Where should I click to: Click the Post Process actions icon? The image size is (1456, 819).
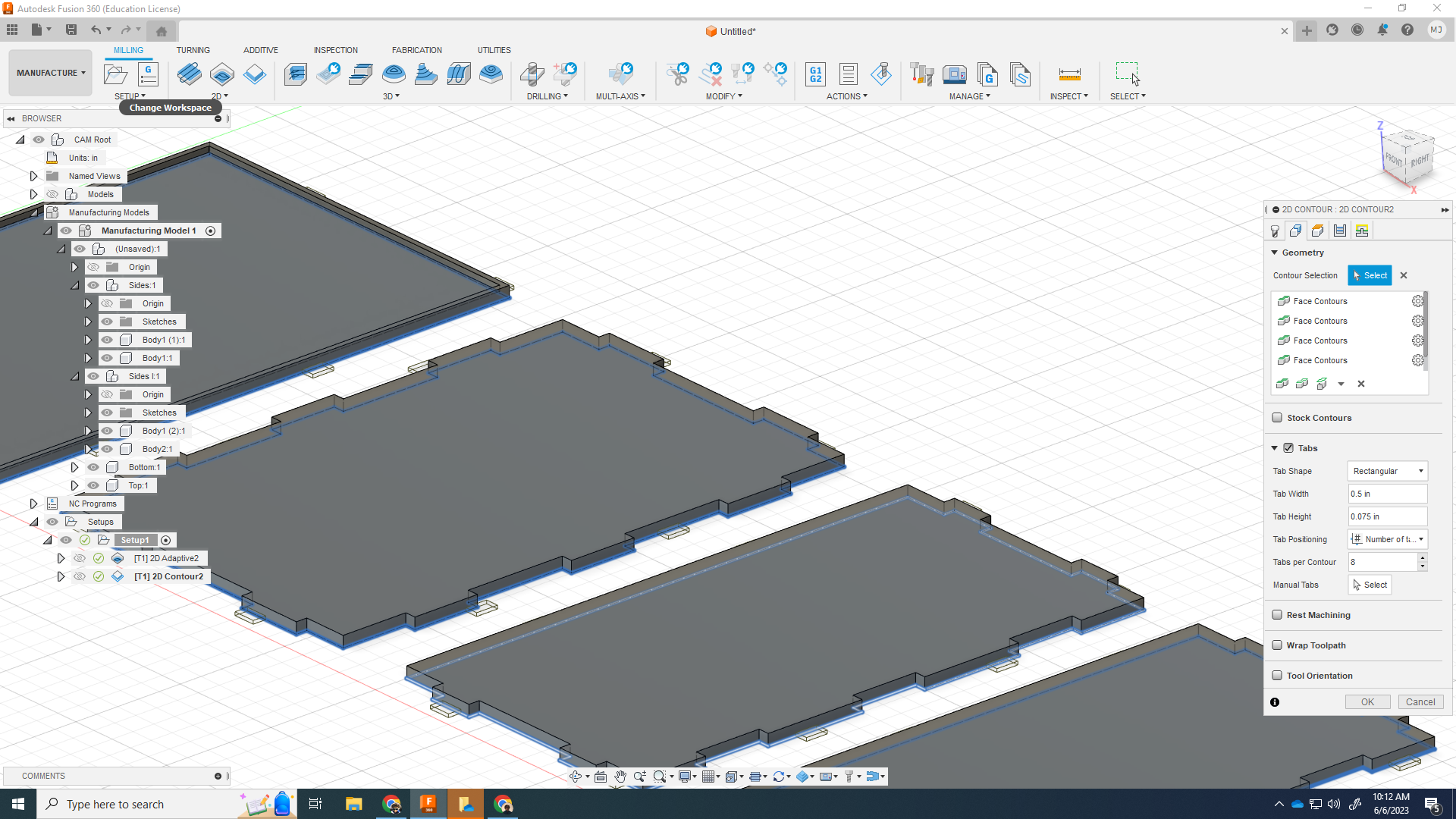816,74
